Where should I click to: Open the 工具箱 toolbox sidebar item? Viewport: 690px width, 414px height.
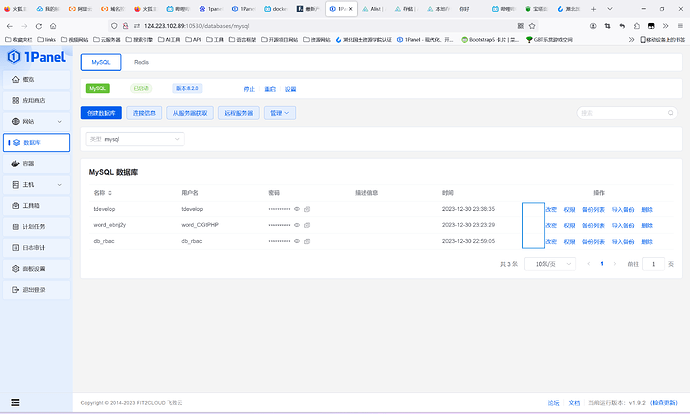click(x=36, y=206)
